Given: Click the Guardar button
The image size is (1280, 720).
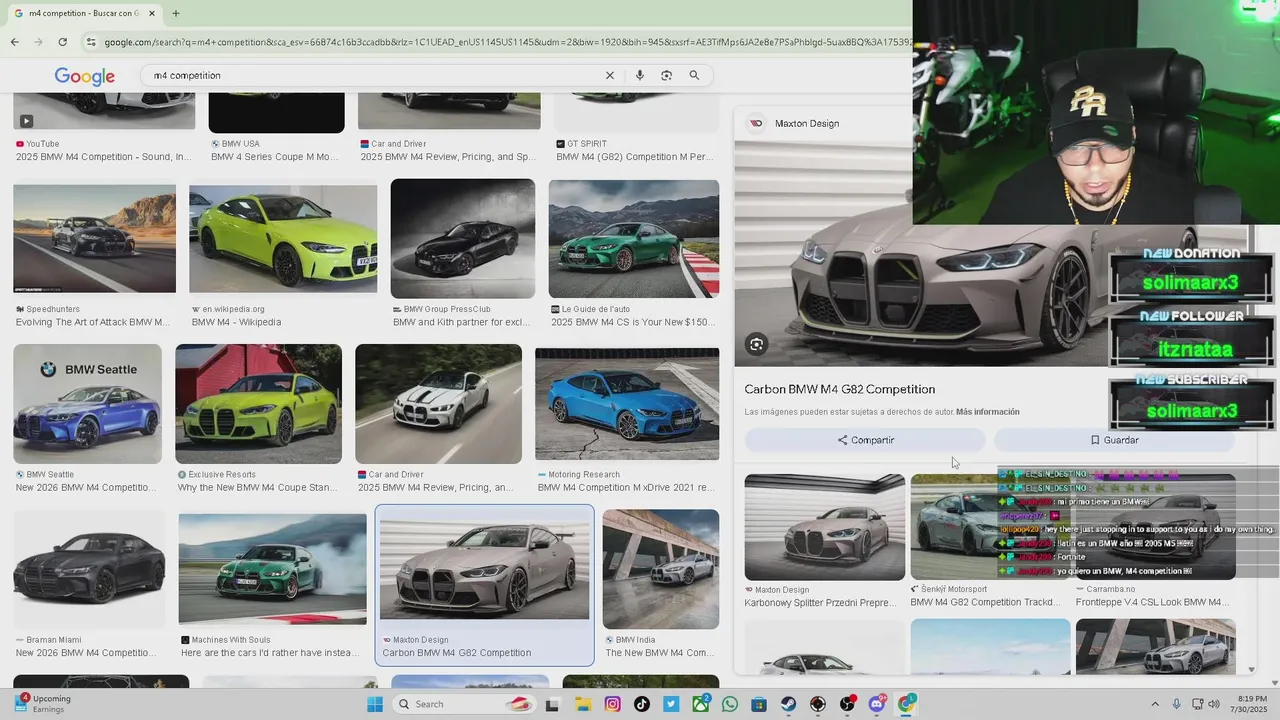Looking at the screenshot, I should (x=1114, y=440).
